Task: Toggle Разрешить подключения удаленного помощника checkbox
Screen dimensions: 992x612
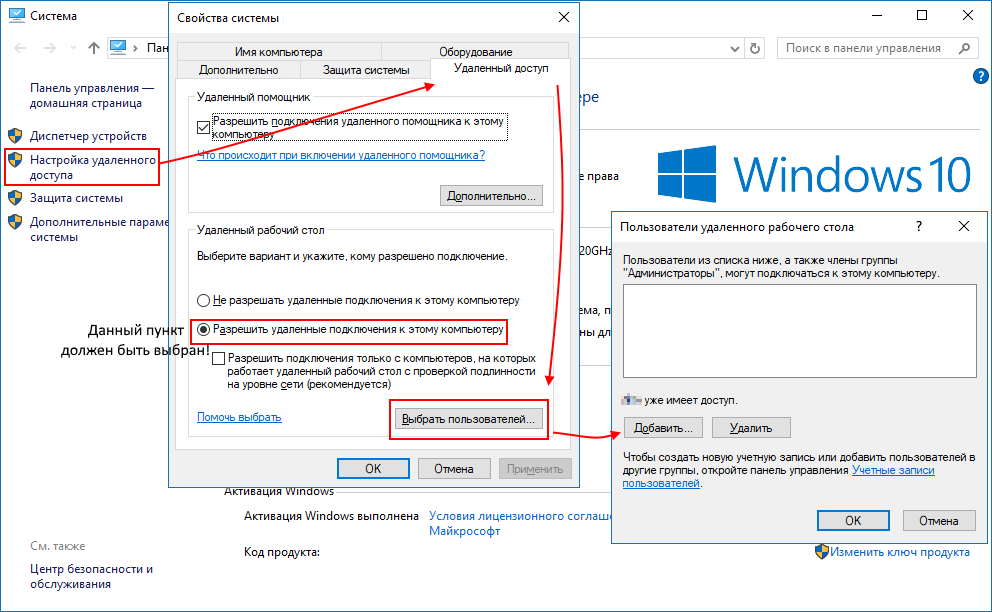Action: (203, 127)
